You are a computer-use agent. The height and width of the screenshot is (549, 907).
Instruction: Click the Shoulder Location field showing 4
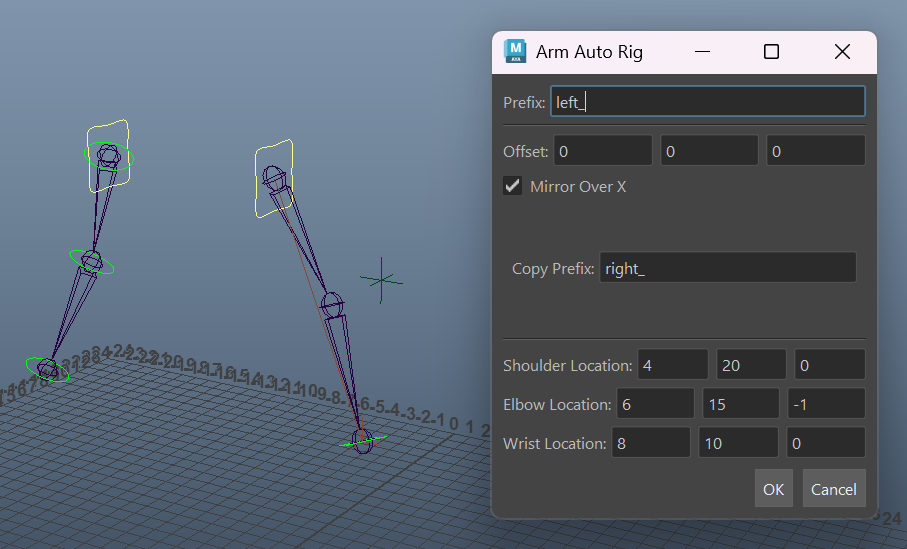(x=673, y=364)
